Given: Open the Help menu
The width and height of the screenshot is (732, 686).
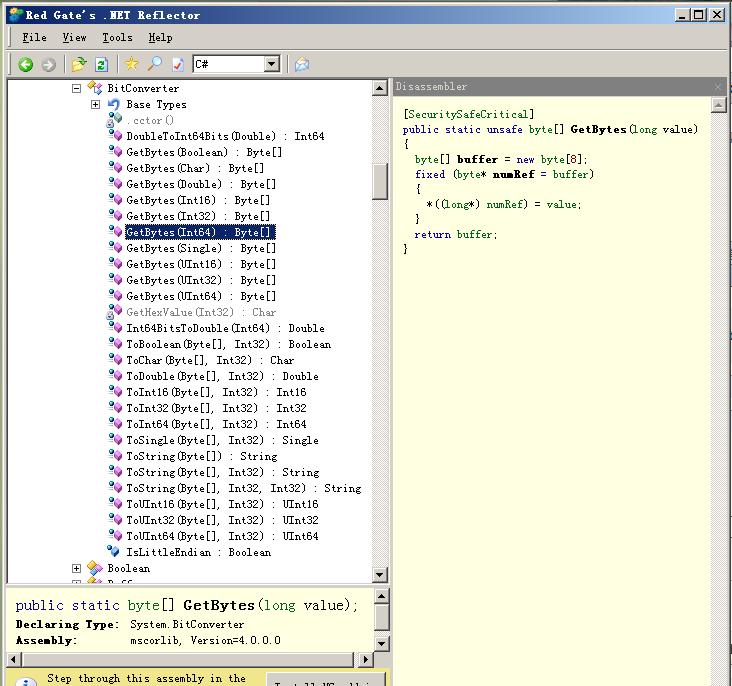Looking at the screenshot, I should click(x=160, y=37).
